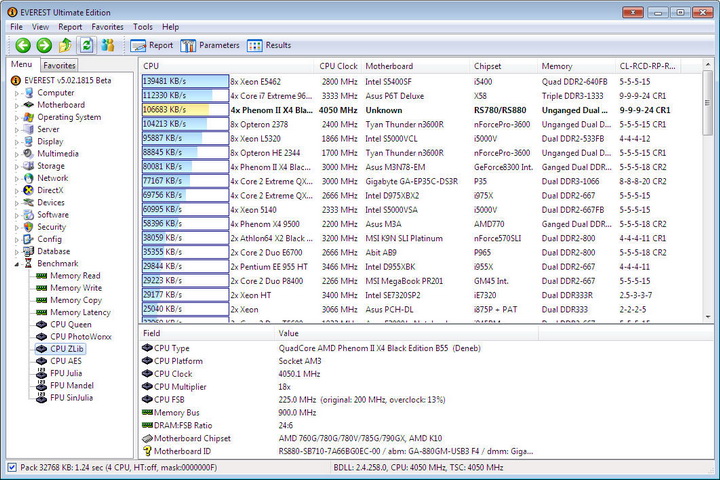Click the Multimedia tree icon
Screen dimensions: 720x480
[29, 153]
